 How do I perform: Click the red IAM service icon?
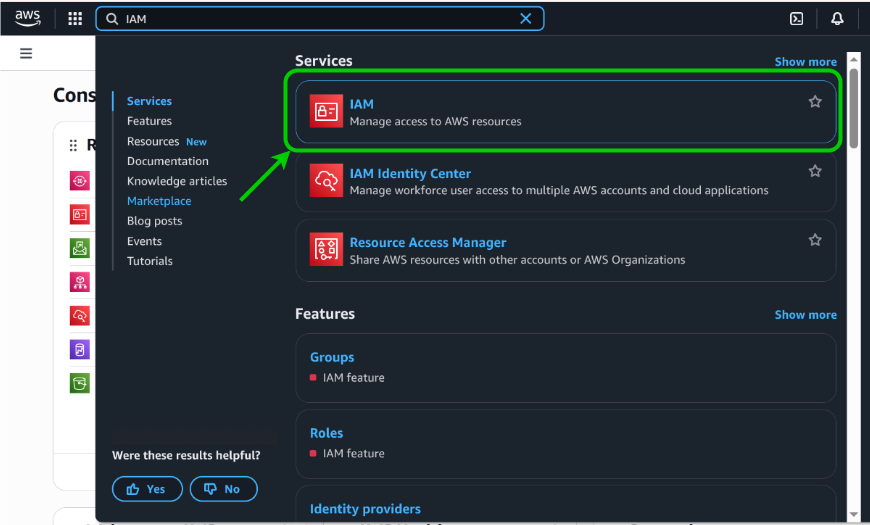pyautogui.click(x=326, y=111)
